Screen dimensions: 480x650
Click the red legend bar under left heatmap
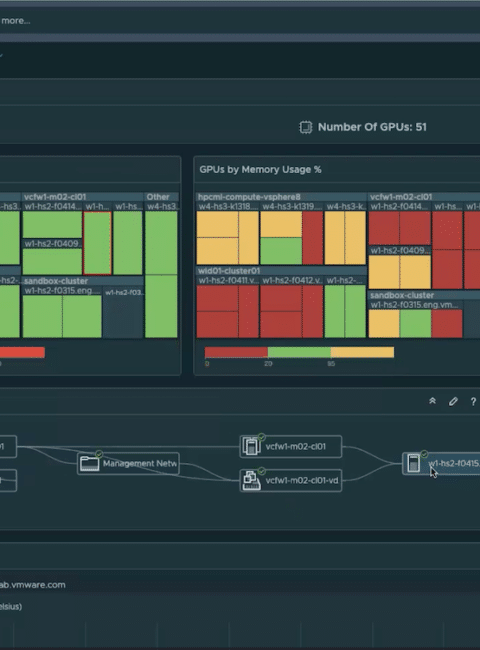click(22, 352)
